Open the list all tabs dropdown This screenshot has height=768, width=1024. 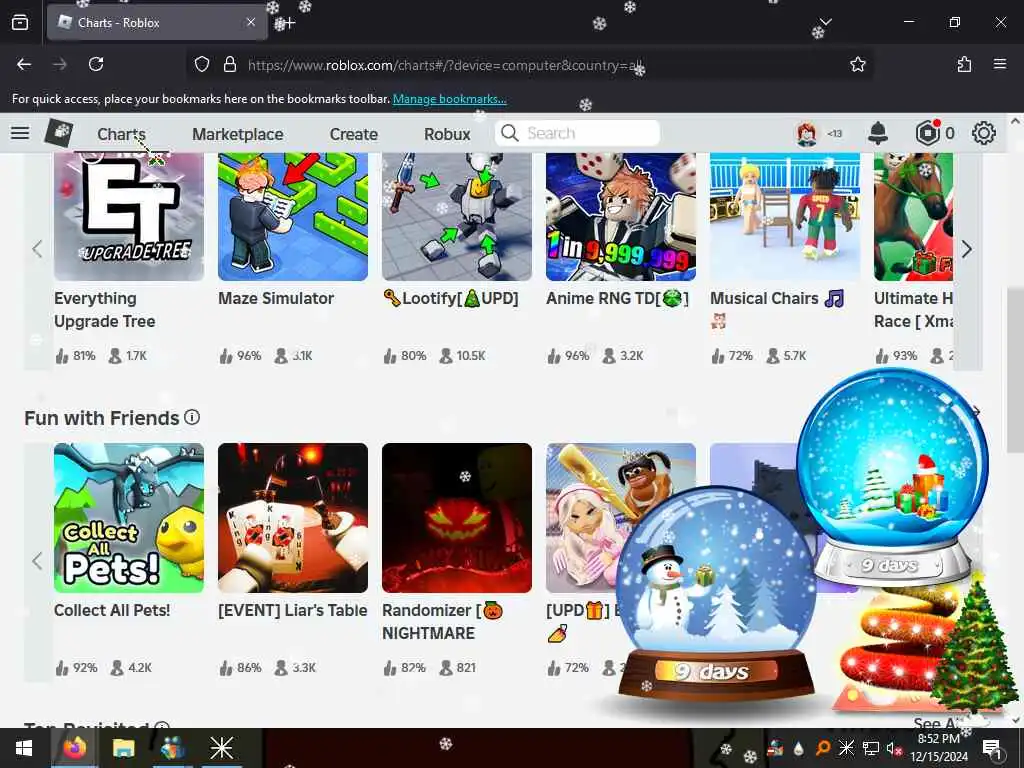(x=825, y=22)
